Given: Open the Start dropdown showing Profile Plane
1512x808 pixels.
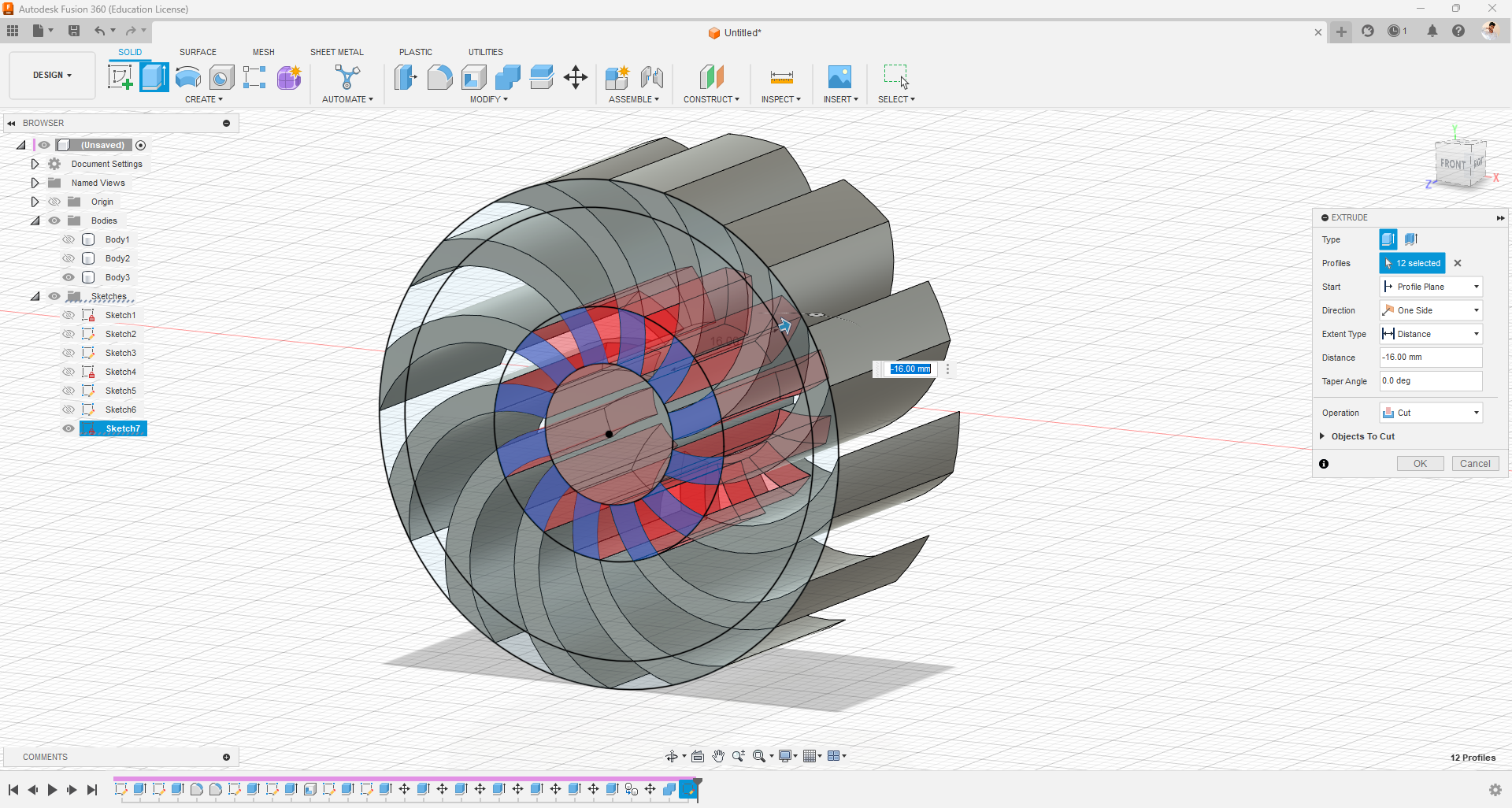Looking at the screenshot, I should 1431,287.
